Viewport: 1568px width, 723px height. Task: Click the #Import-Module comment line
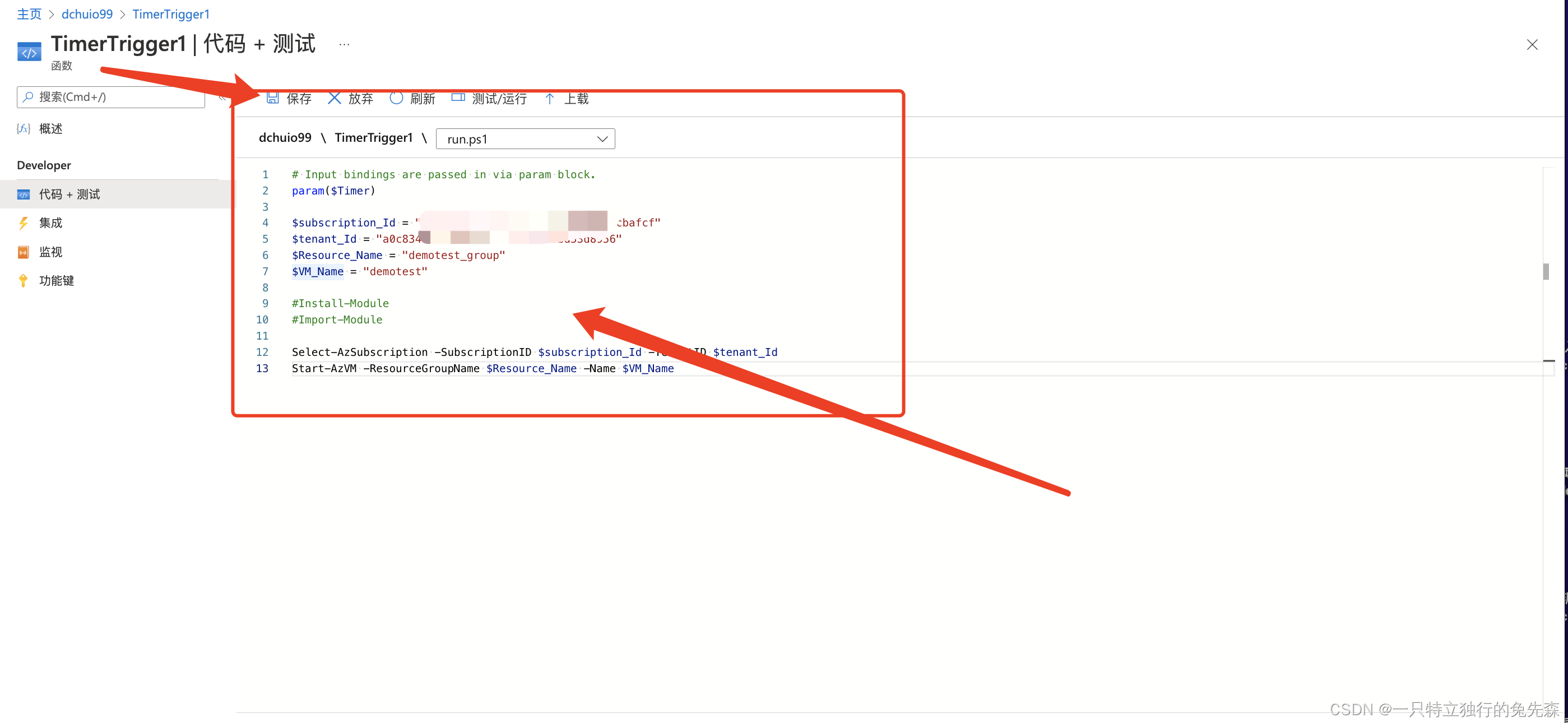click(337, 319)
